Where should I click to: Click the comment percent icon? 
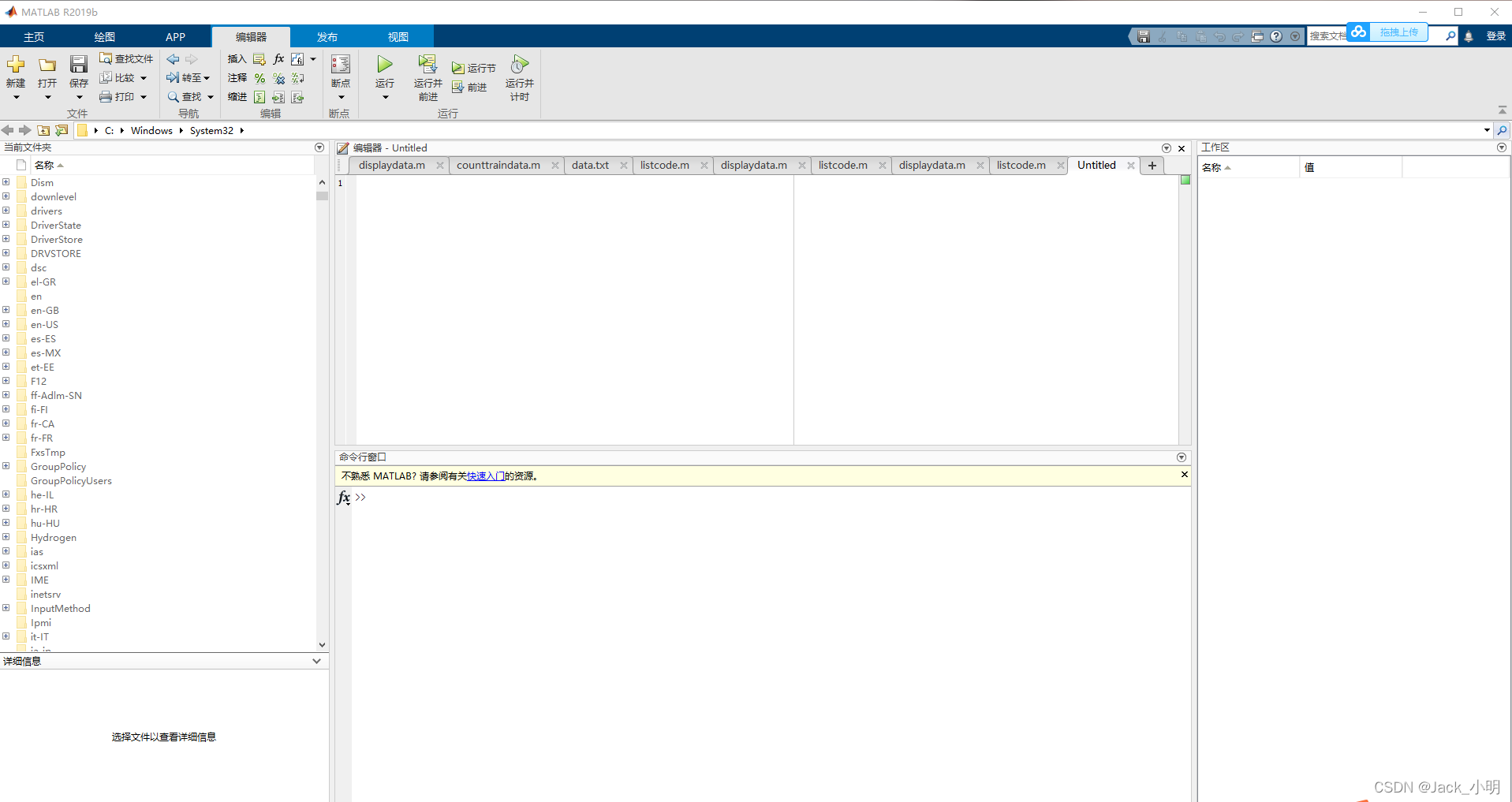click(259, 78)
